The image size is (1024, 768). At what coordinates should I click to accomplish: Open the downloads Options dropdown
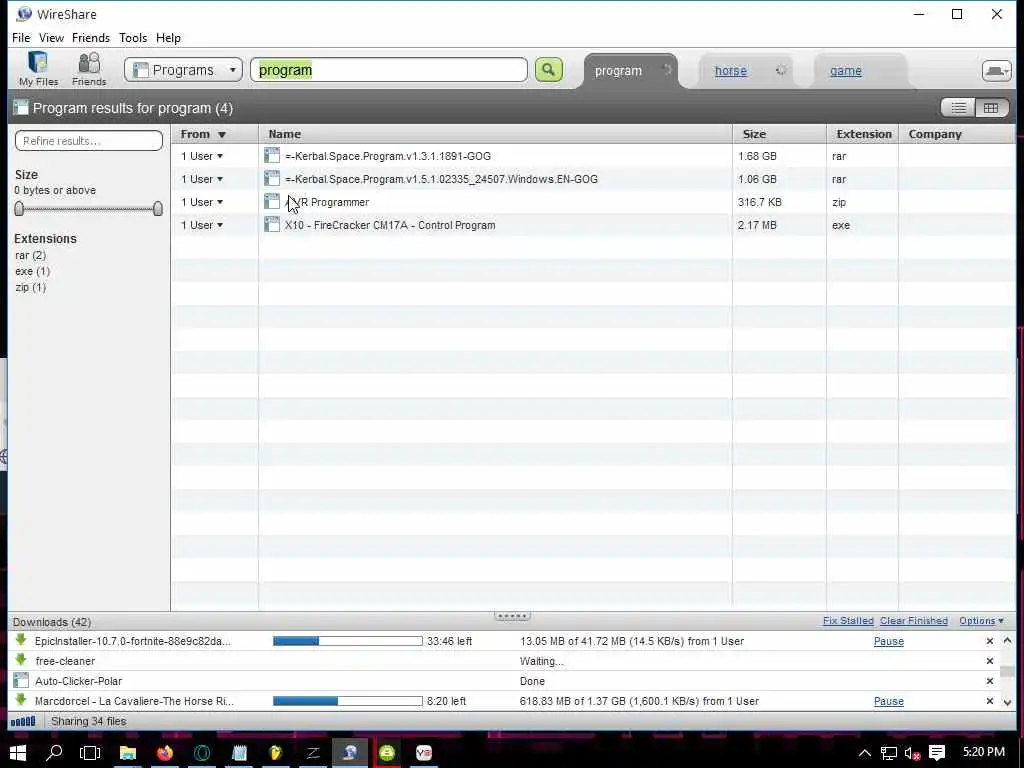point(981,621)
